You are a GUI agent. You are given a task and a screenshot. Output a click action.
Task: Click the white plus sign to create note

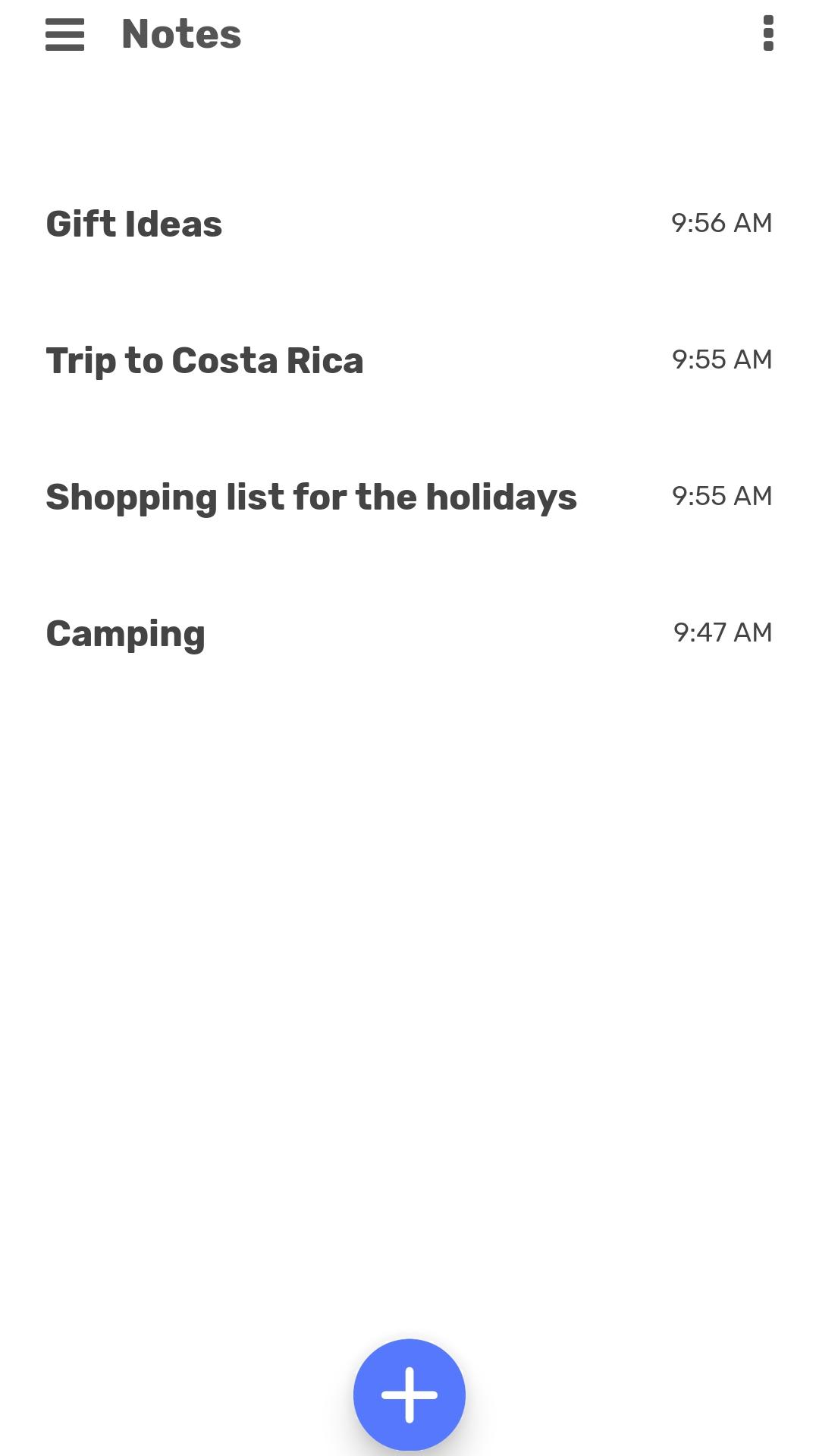pos(409,1395)
